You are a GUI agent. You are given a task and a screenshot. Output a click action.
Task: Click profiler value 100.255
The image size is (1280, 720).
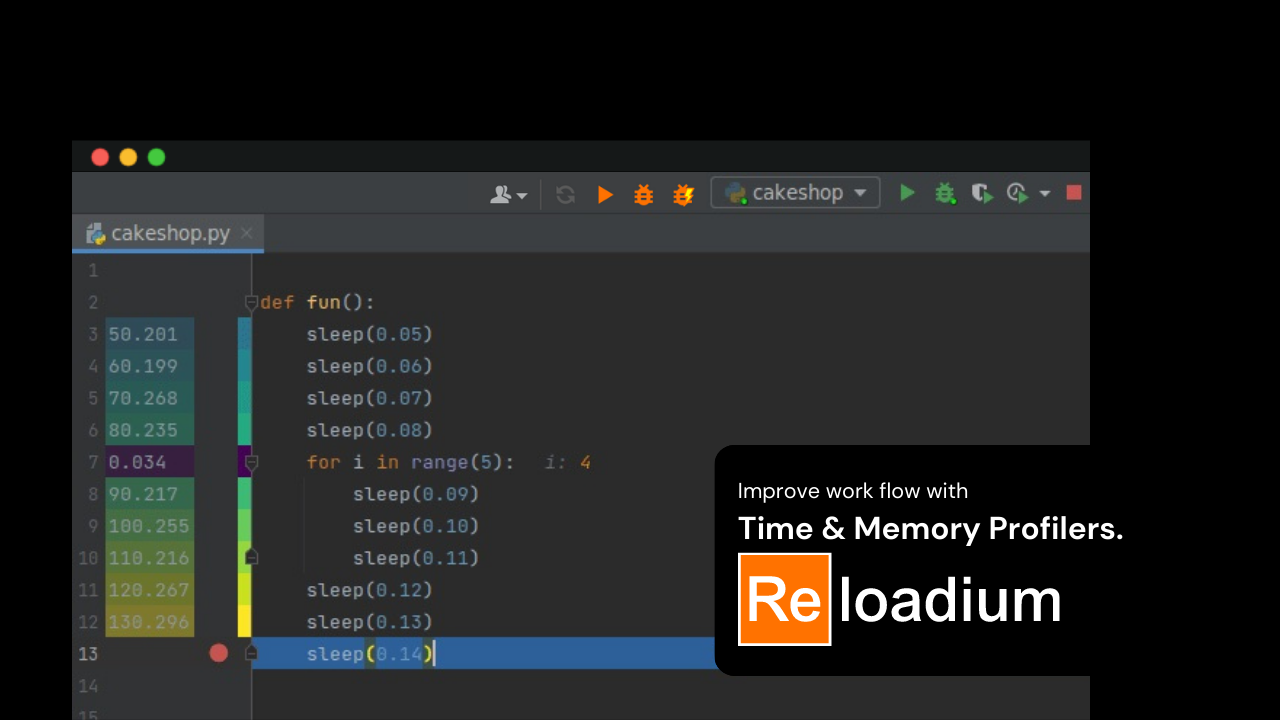(x=149, y=526)
